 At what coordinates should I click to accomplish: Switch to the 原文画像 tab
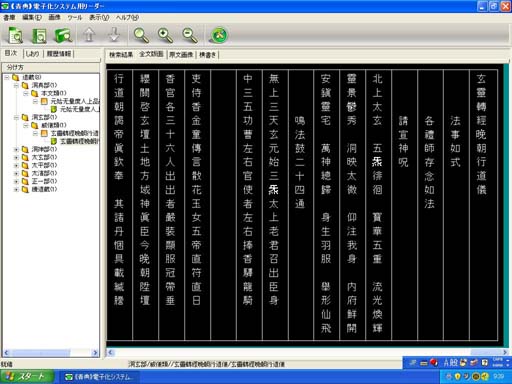click(181, 55)
